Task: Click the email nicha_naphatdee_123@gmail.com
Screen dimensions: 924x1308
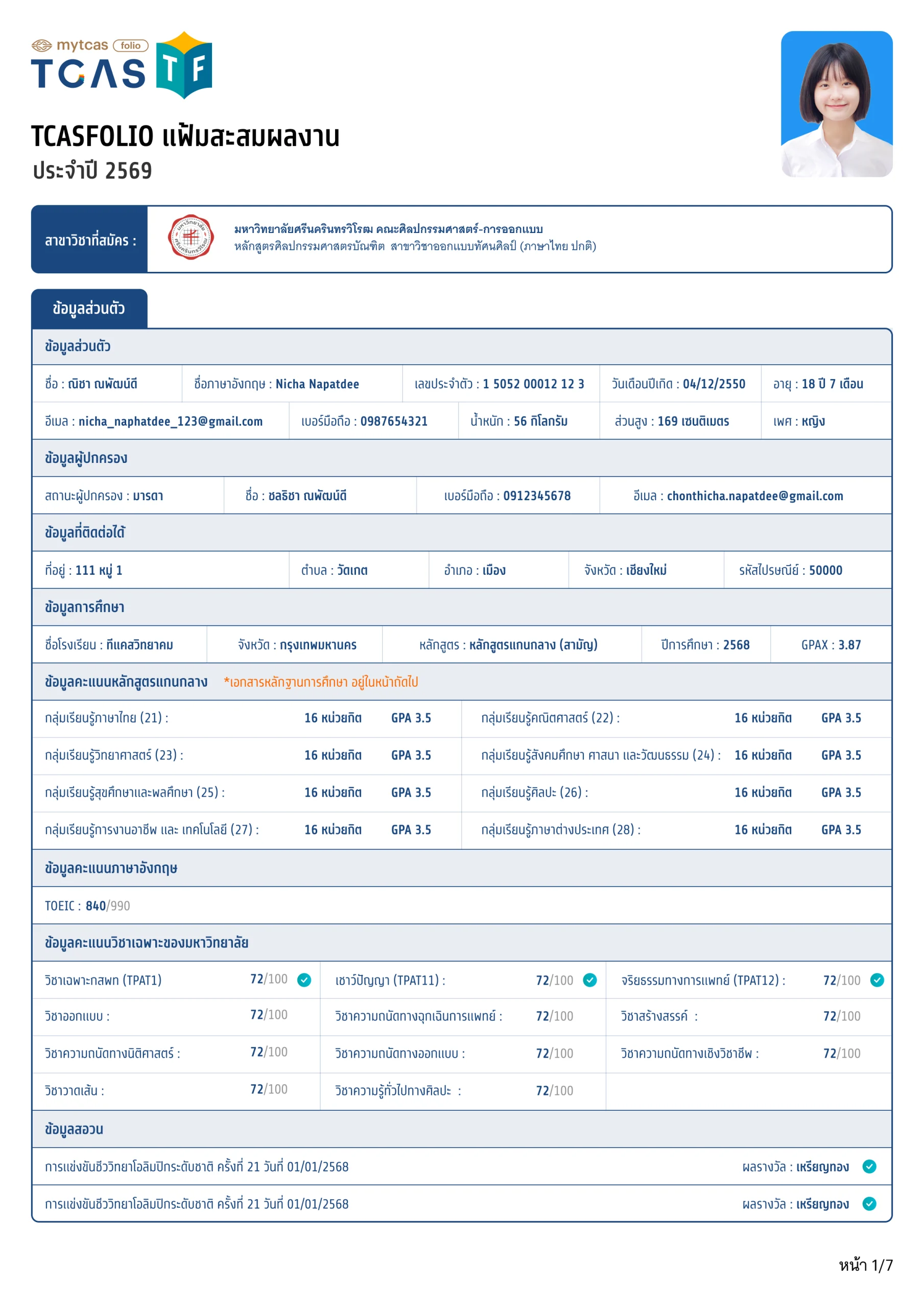Action: [x=170, y=422]
